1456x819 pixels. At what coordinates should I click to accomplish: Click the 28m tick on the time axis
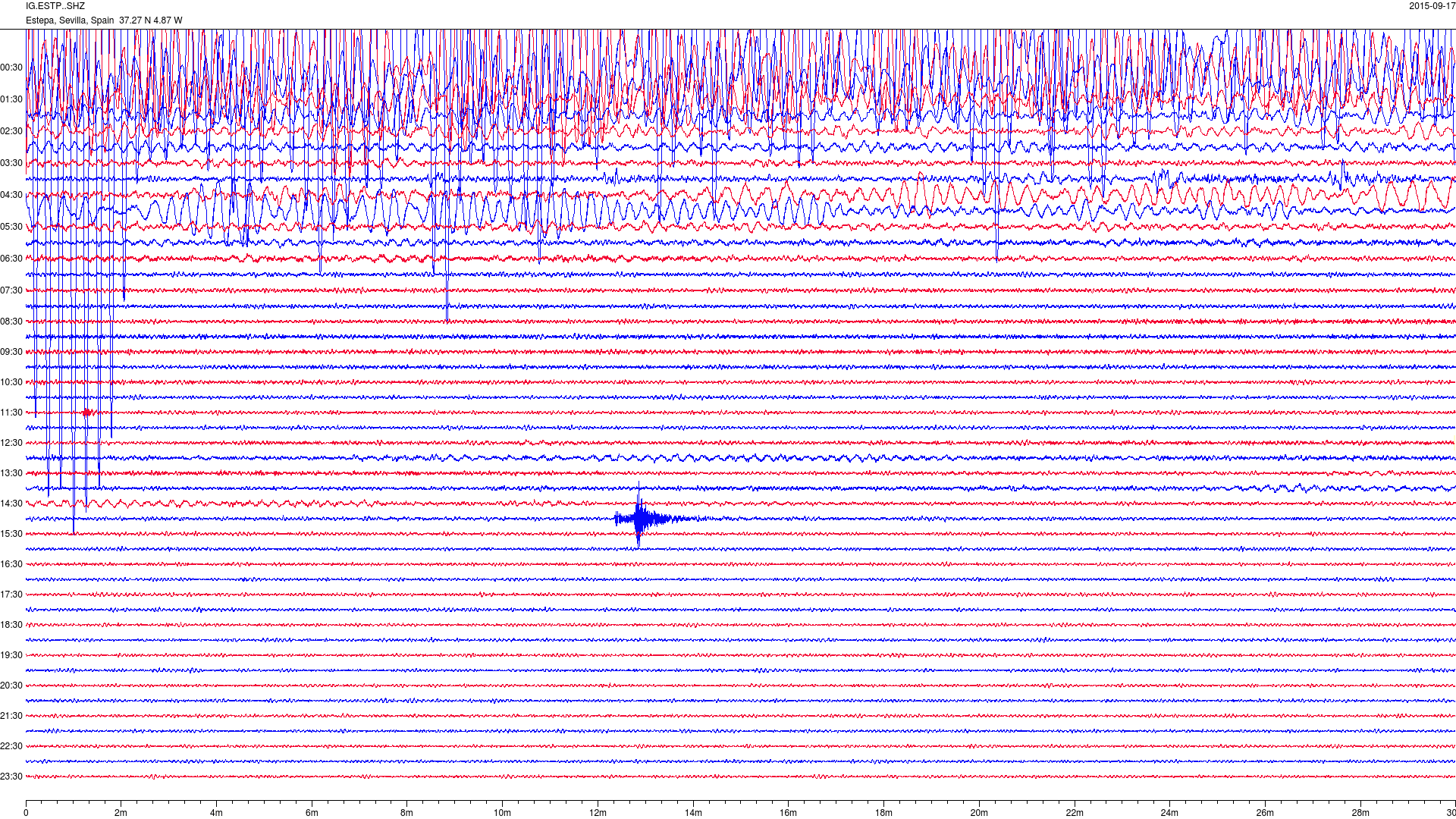(1360, 813)
